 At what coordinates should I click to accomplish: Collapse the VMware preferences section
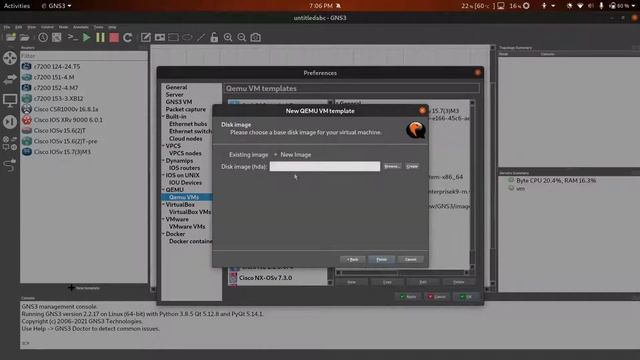coord(163,219)
